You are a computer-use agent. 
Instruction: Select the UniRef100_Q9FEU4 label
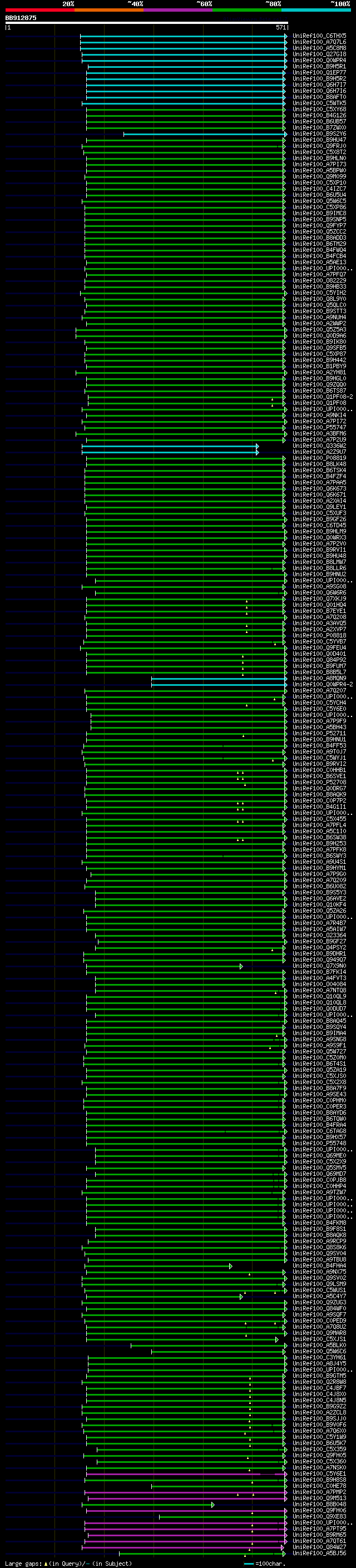[x=319, y=648]
